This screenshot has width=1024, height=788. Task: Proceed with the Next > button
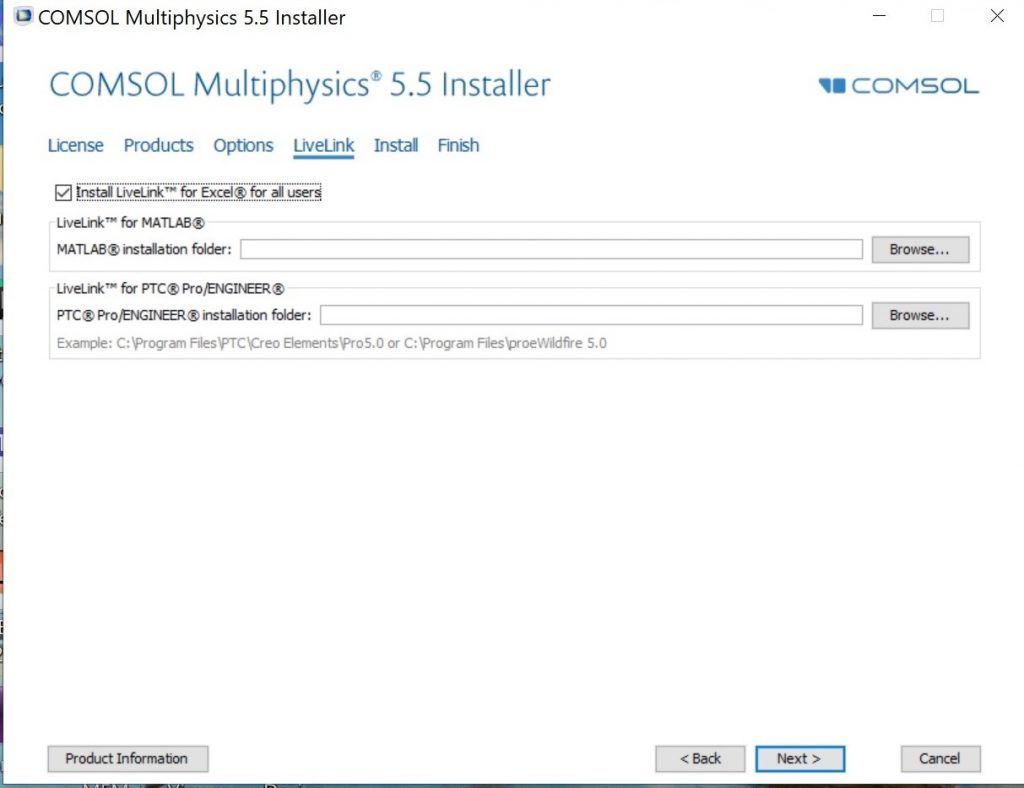point(800,759)
